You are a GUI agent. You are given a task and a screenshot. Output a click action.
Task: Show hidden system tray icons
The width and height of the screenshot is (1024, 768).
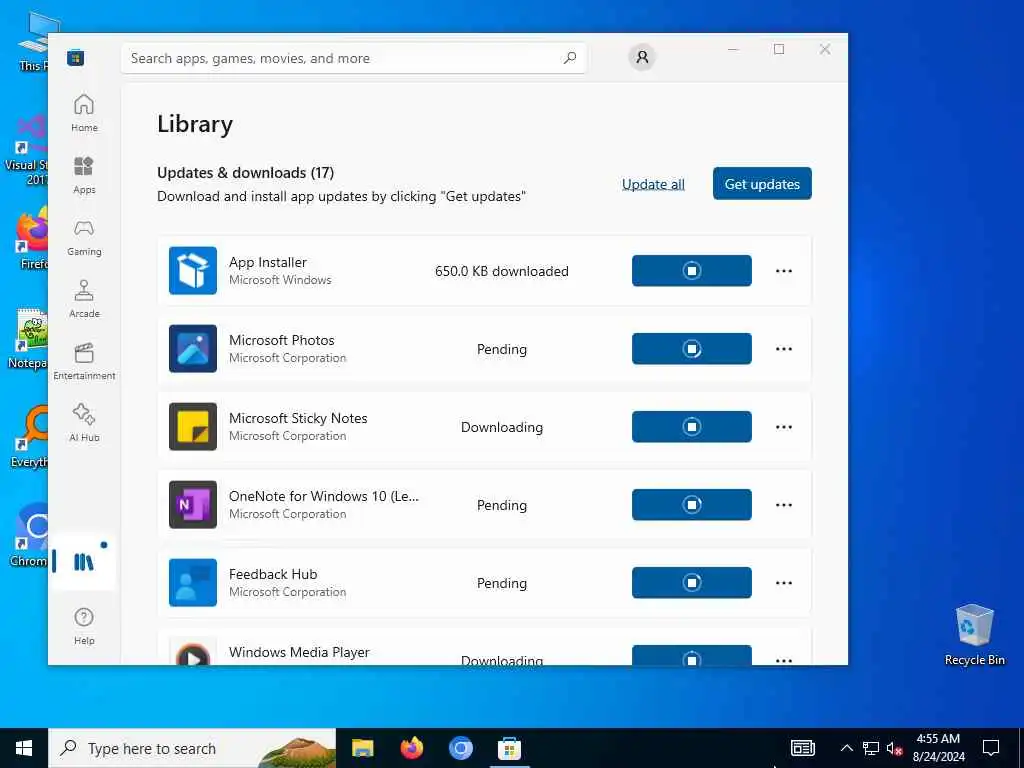[846, 748]
